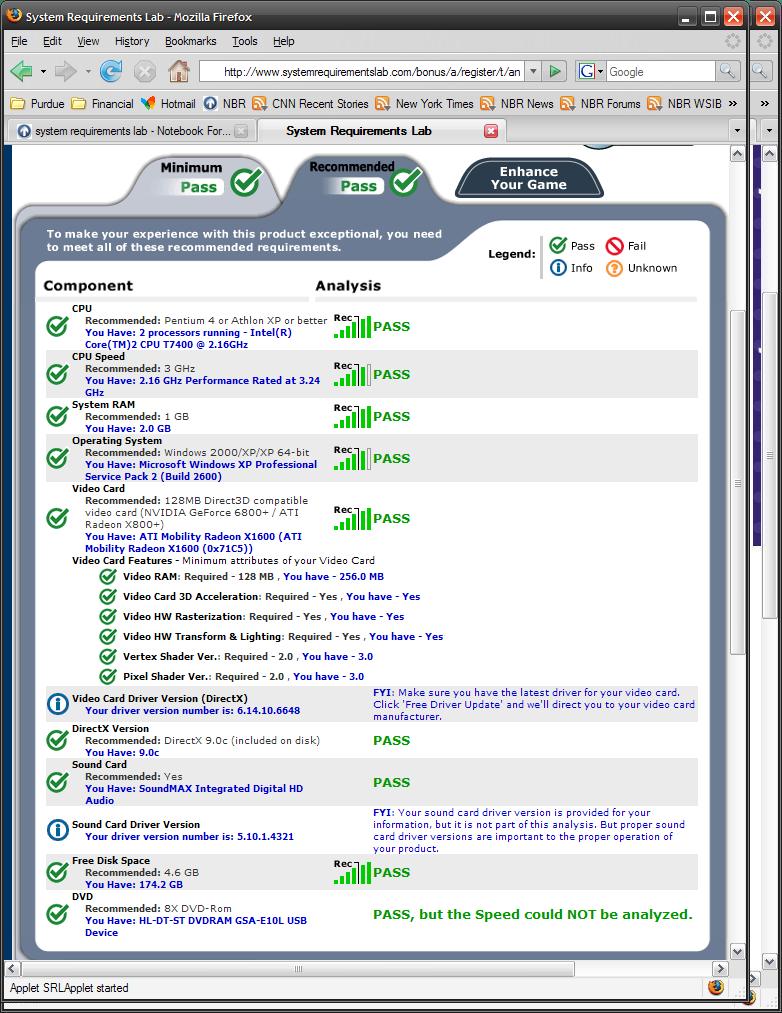Open the NBR Forums feed bookmark
This screenshot has height=1013, width=782.
(600, 103)
